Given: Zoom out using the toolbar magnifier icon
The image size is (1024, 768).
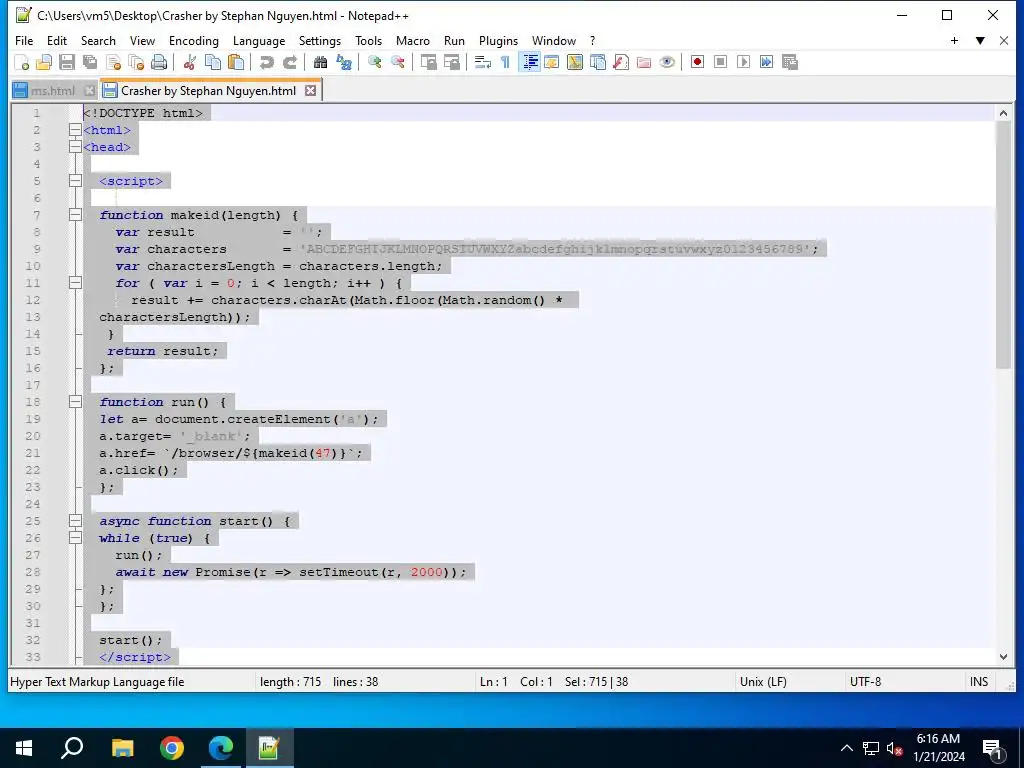Looking at the screenshot, I should pyautogui.click(x=397, y=62).
